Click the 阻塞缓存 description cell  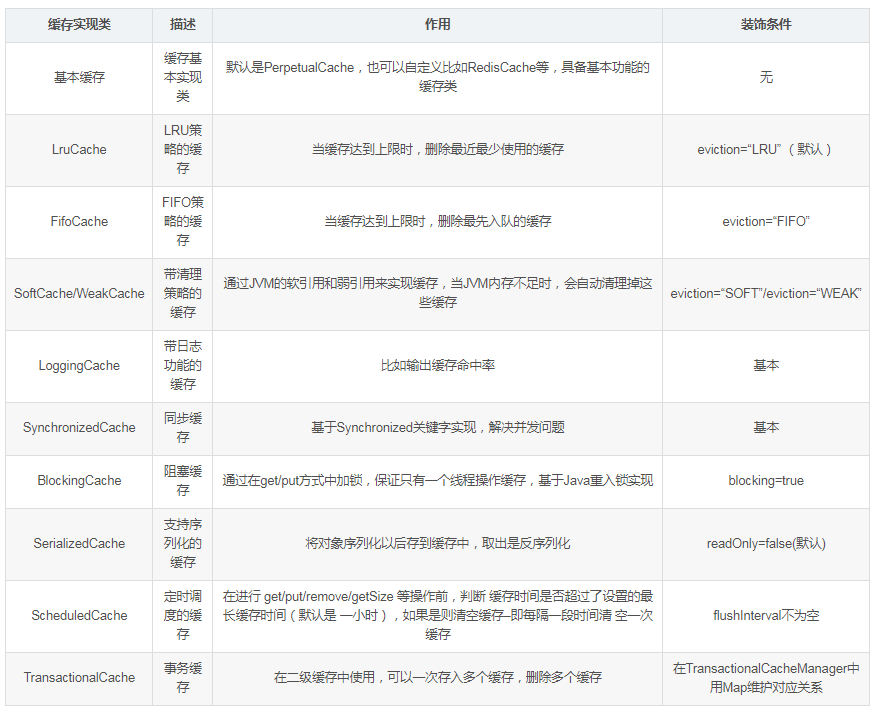click(x=183, y=481)
